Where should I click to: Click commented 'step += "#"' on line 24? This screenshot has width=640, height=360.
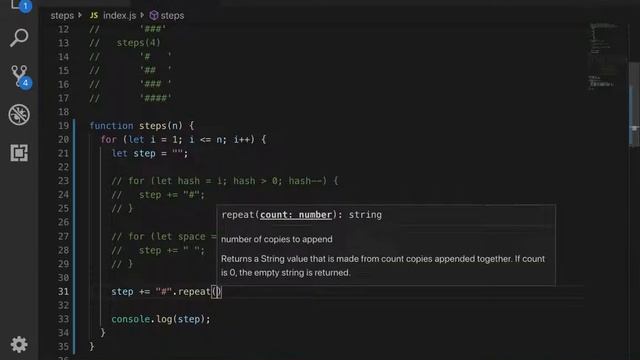tap(171, 195)
